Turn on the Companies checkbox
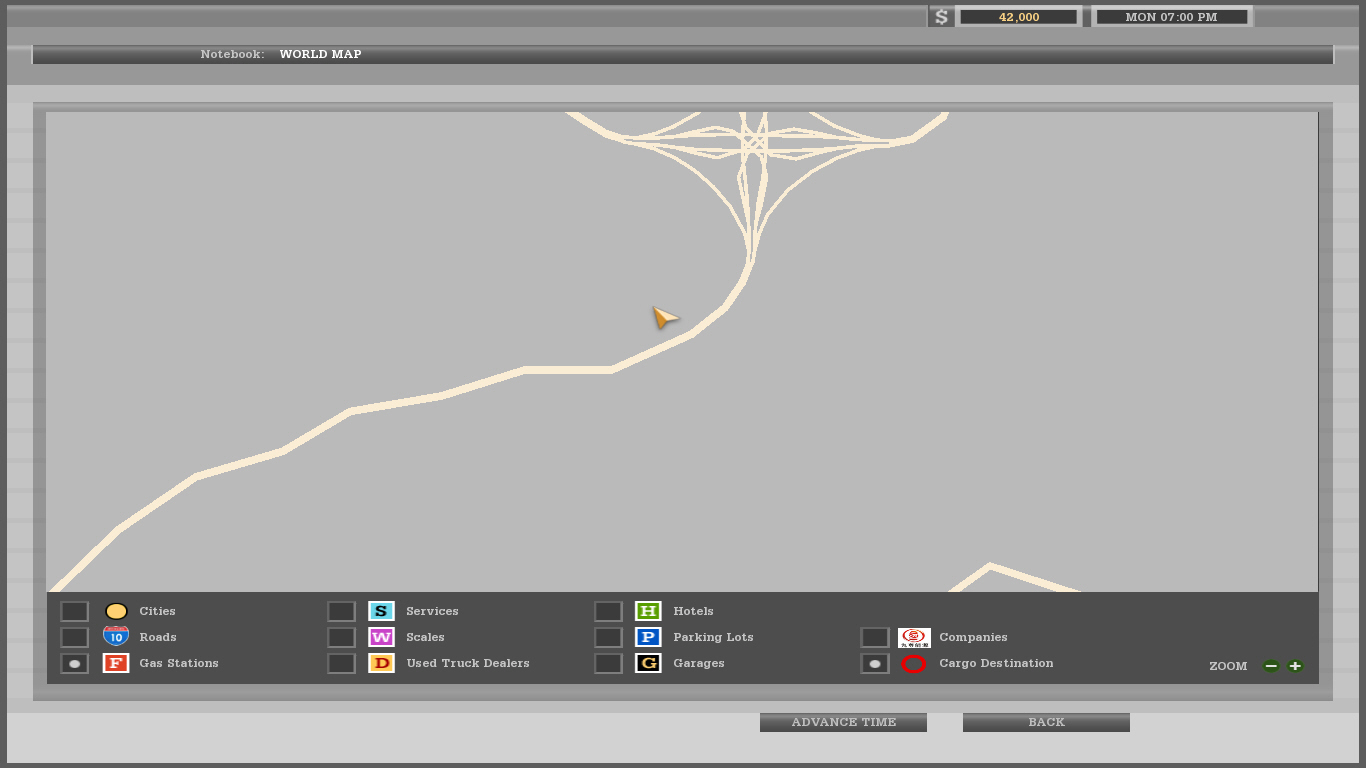Viewport: 1366px width, 768px height. 875,637
